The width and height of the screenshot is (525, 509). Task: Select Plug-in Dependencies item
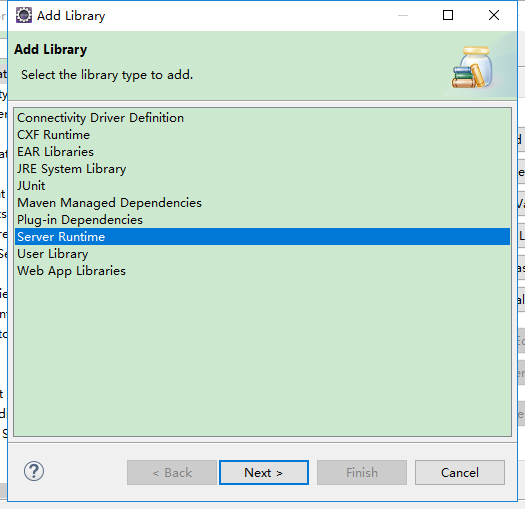pos(80,220)
